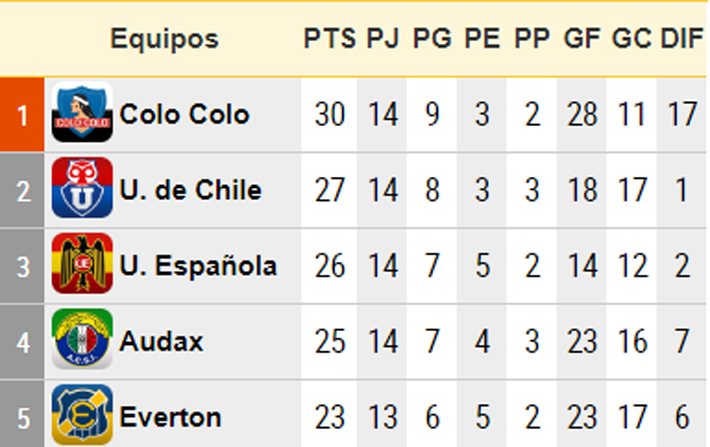Click the DIF column header

point(682,38)
